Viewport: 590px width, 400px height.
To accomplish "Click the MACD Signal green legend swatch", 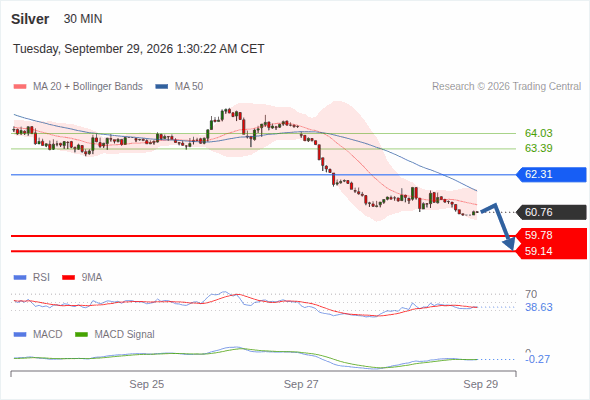I will [82, 335].
